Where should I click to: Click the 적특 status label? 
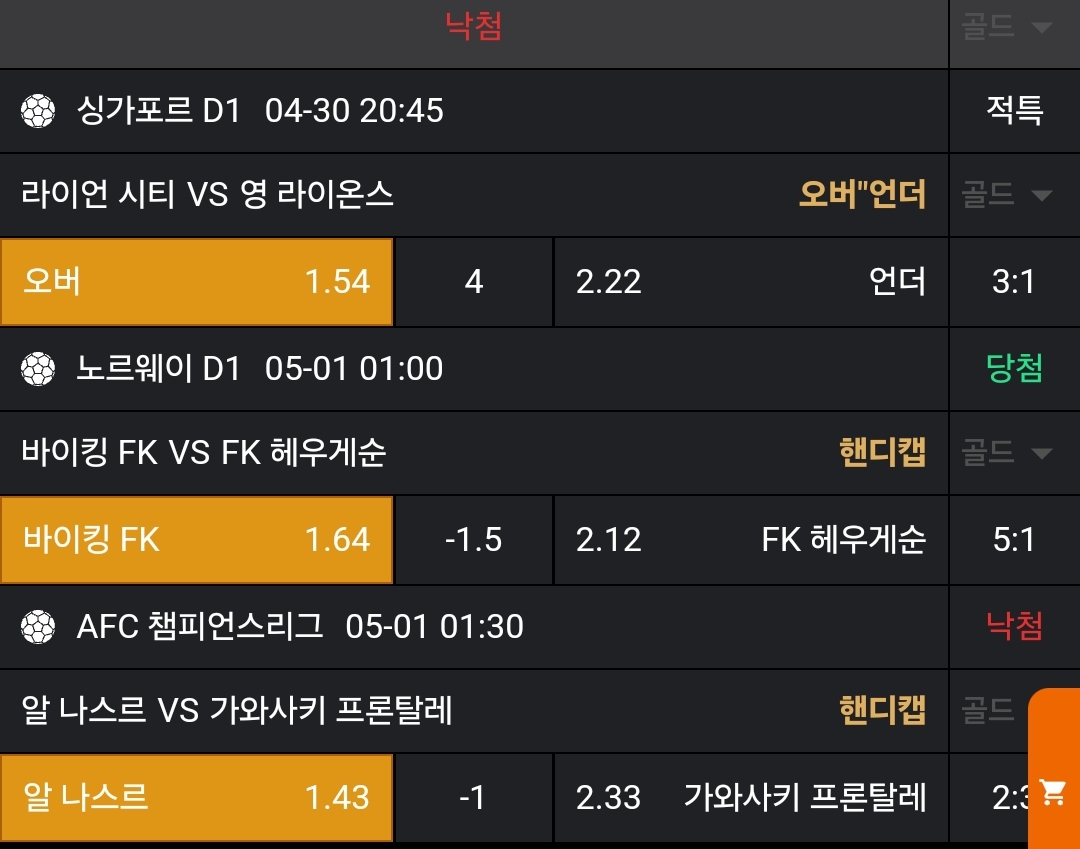pos(1014,110)
